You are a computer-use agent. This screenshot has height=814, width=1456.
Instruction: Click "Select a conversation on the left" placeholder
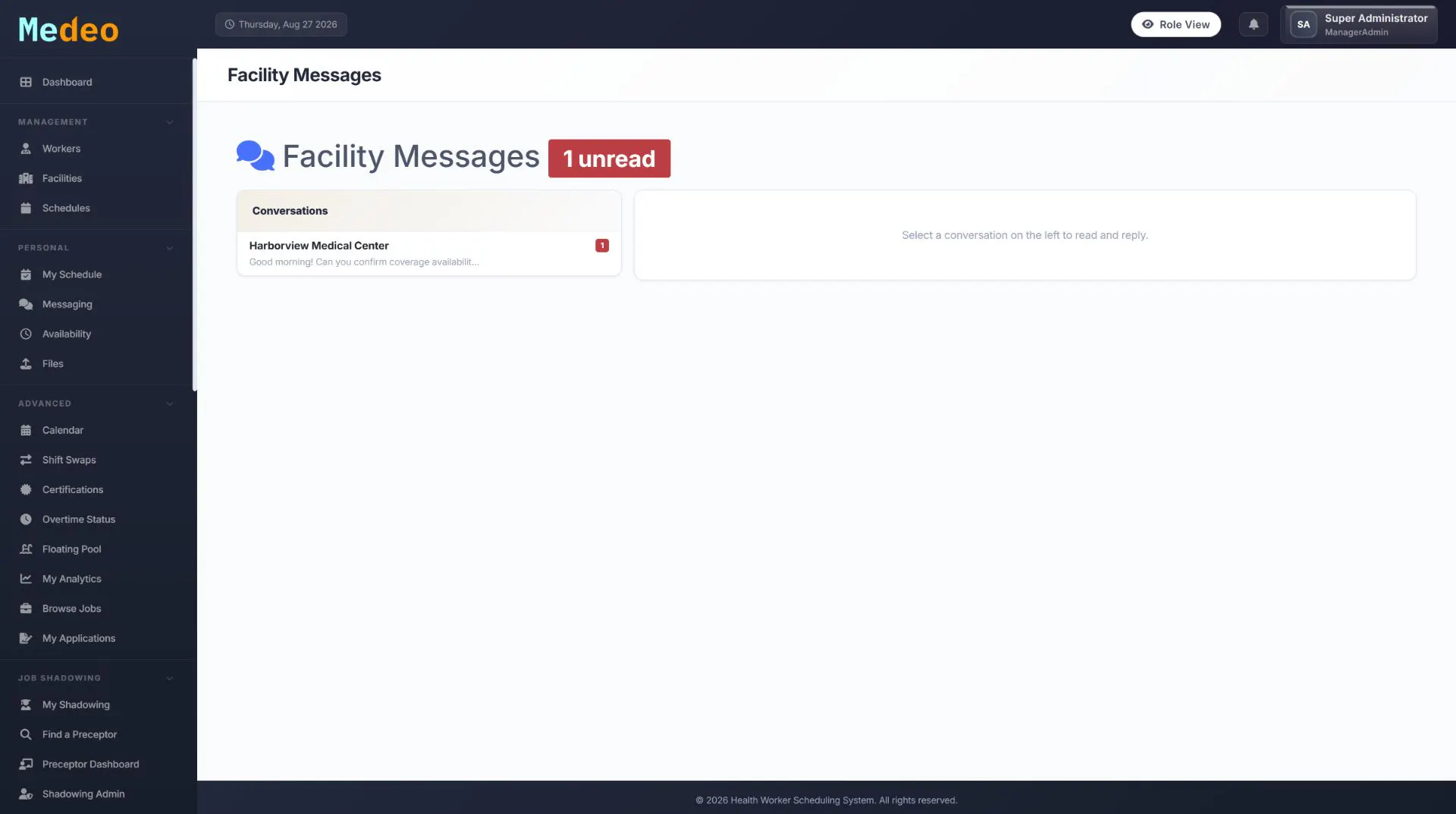coord(1025,235)
